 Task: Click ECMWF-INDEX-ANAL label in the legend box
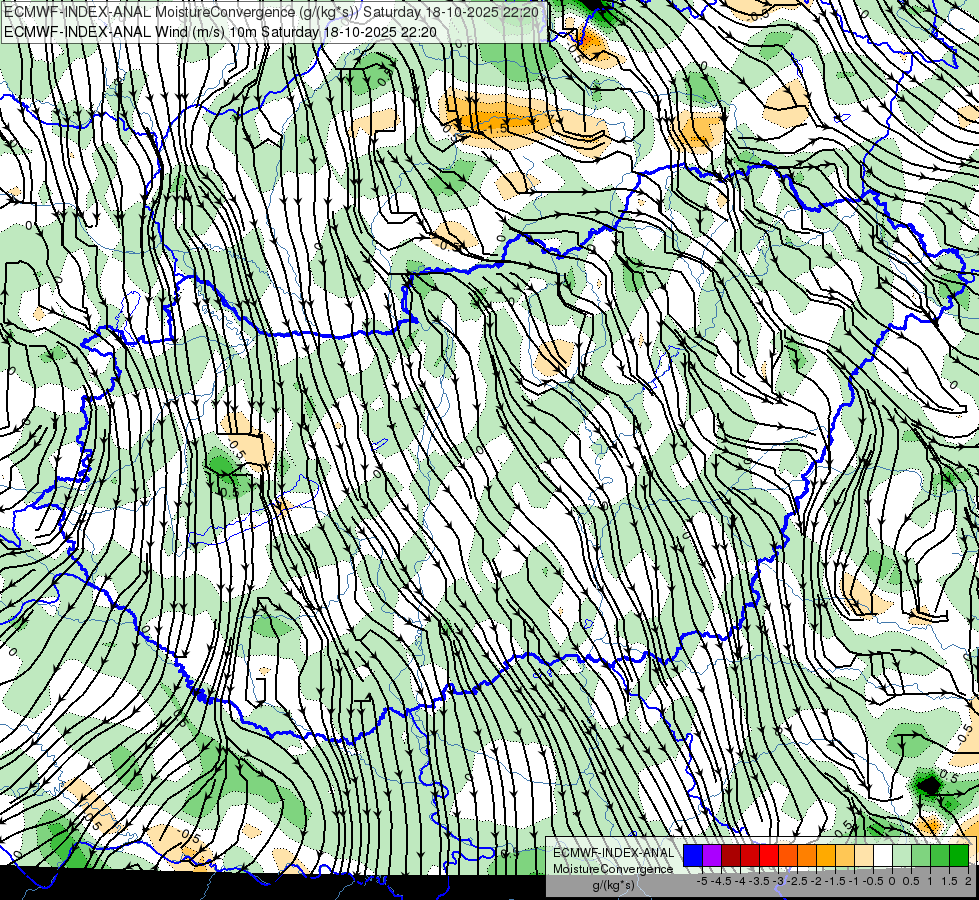[x=614, y=853]
